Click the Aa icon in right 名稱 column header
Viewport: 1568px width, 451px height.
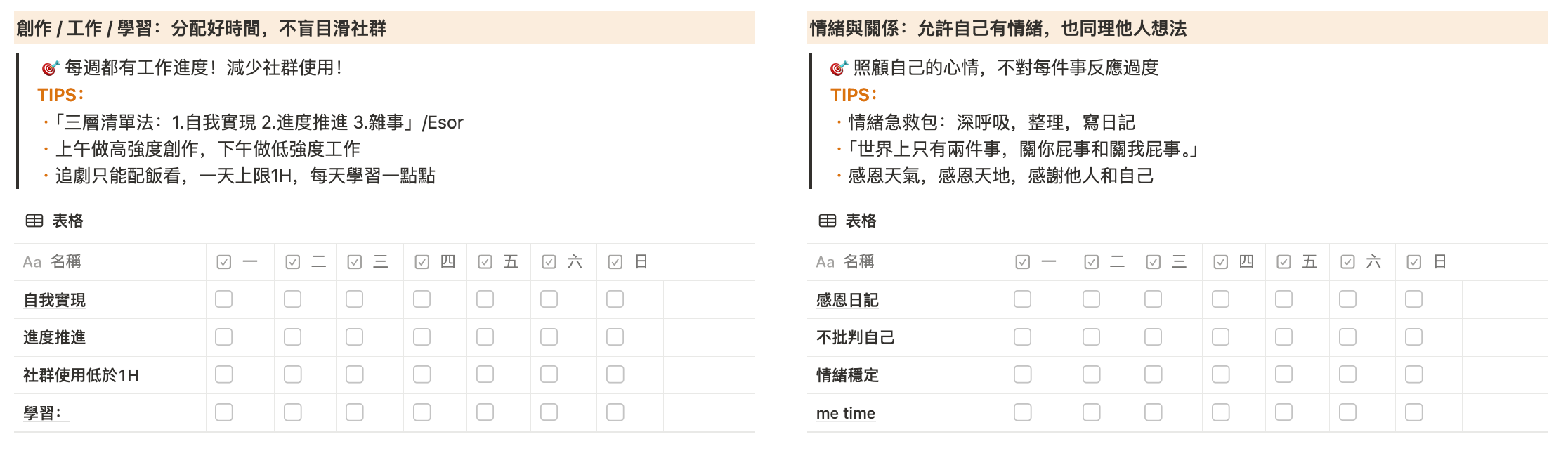click(x=825, y=263)
